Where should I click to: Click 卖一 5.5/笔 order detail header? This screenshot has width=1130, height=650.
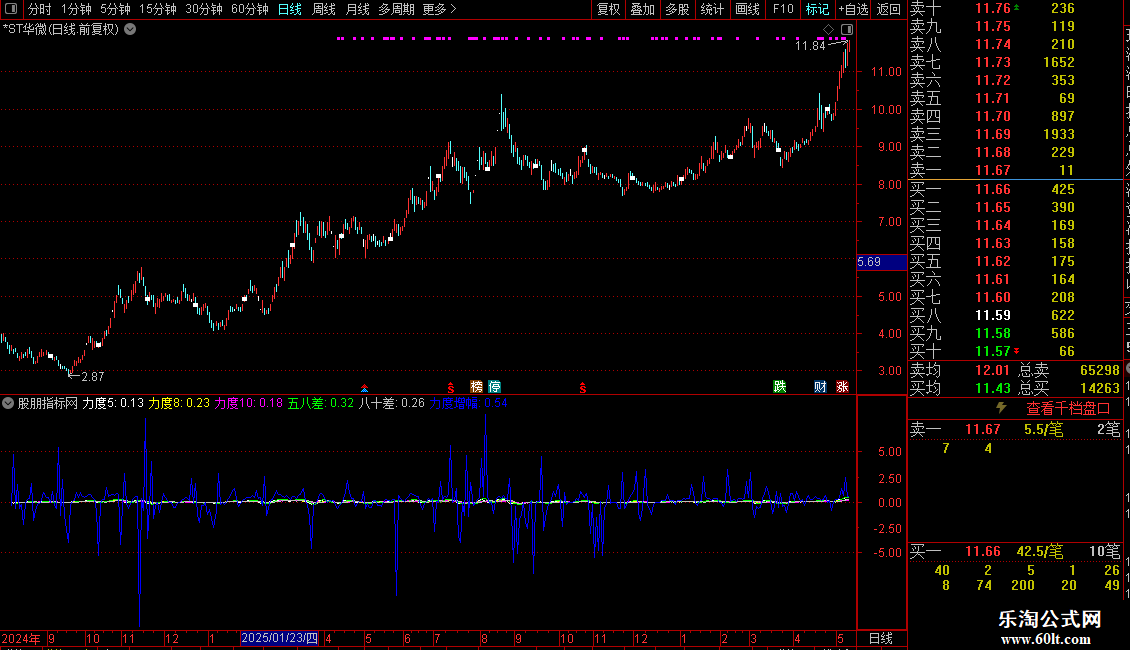(x=1015, y=430)
